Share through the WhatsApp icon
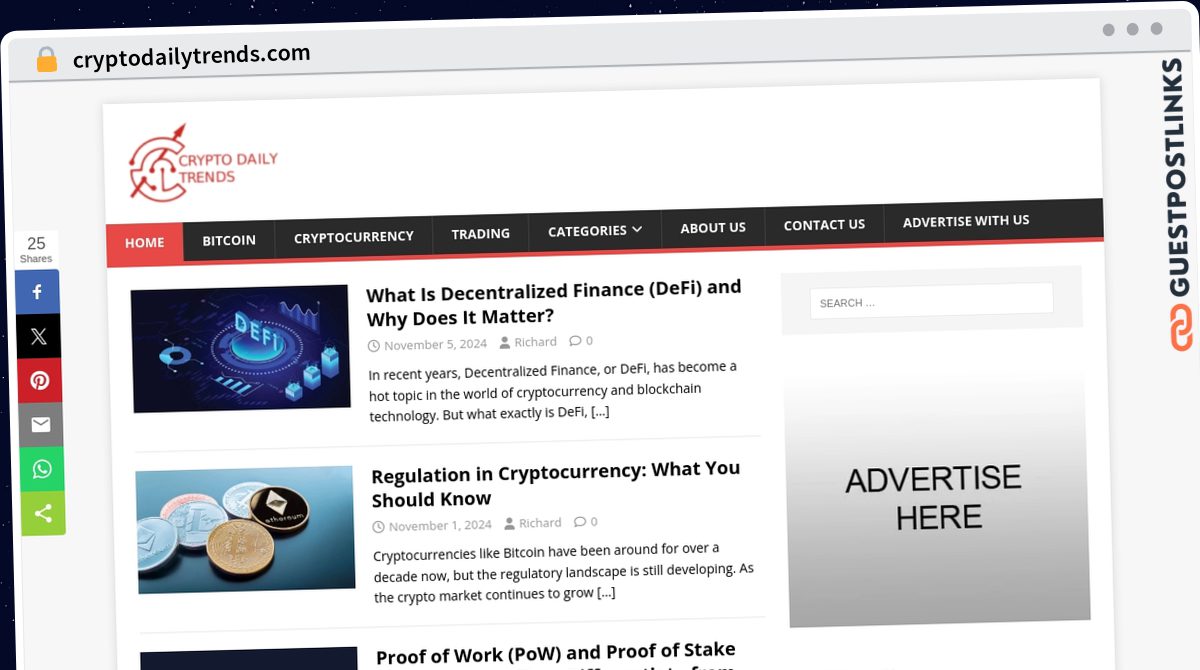Screen dimensions: 1200x670 pos(41,469)
